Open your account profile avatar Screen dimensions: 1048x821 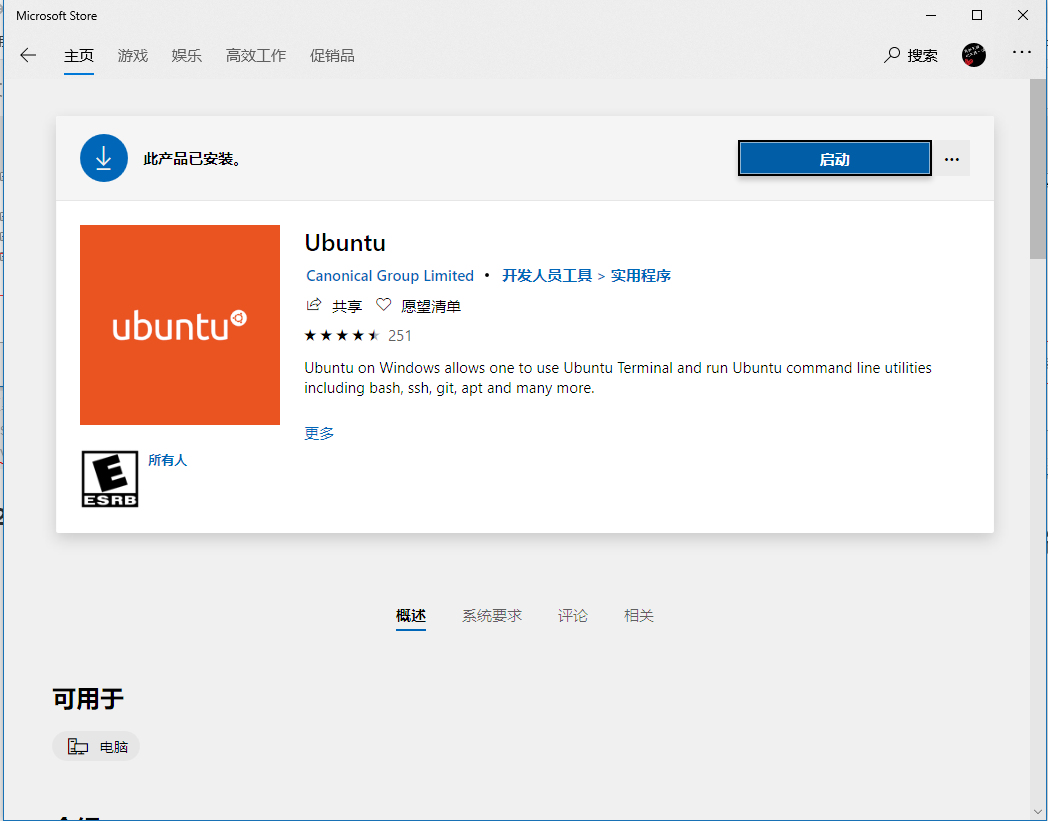[x=973, y=55]
